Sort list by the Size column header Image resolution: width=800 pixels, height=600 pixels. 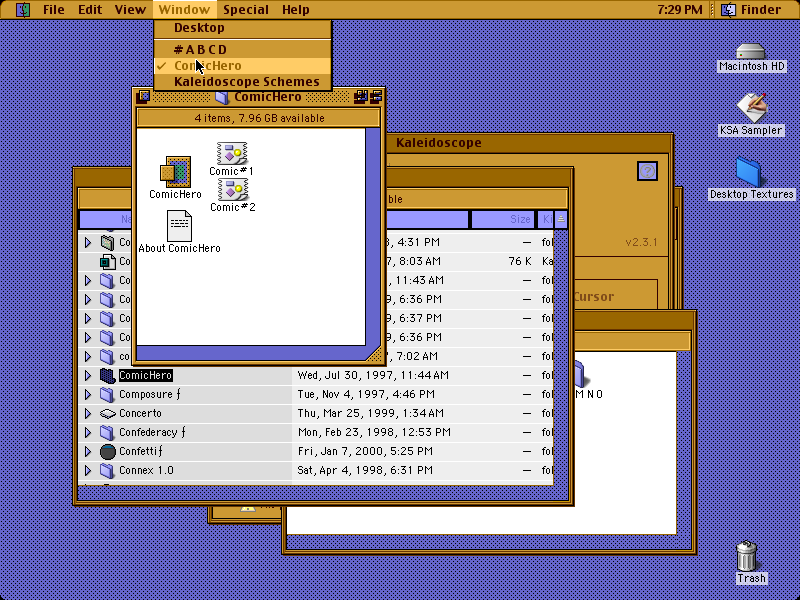click(503, 219)
